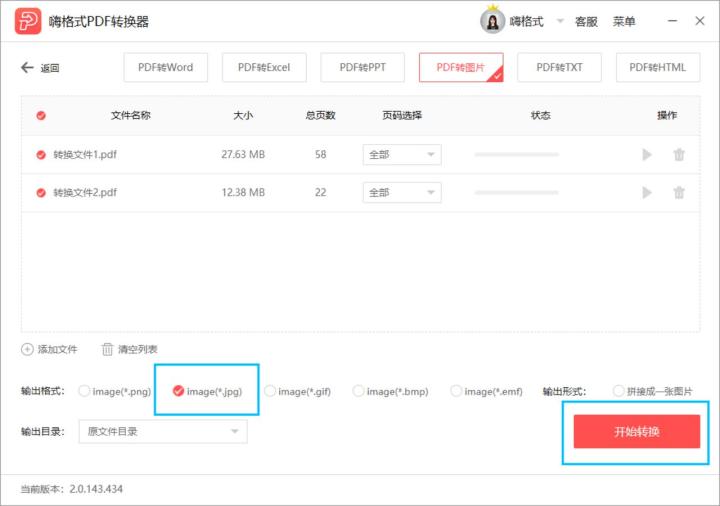720x506 pixels.
Task: Click the file name 转换文件2.pdf
Action: tap(85, 192)
